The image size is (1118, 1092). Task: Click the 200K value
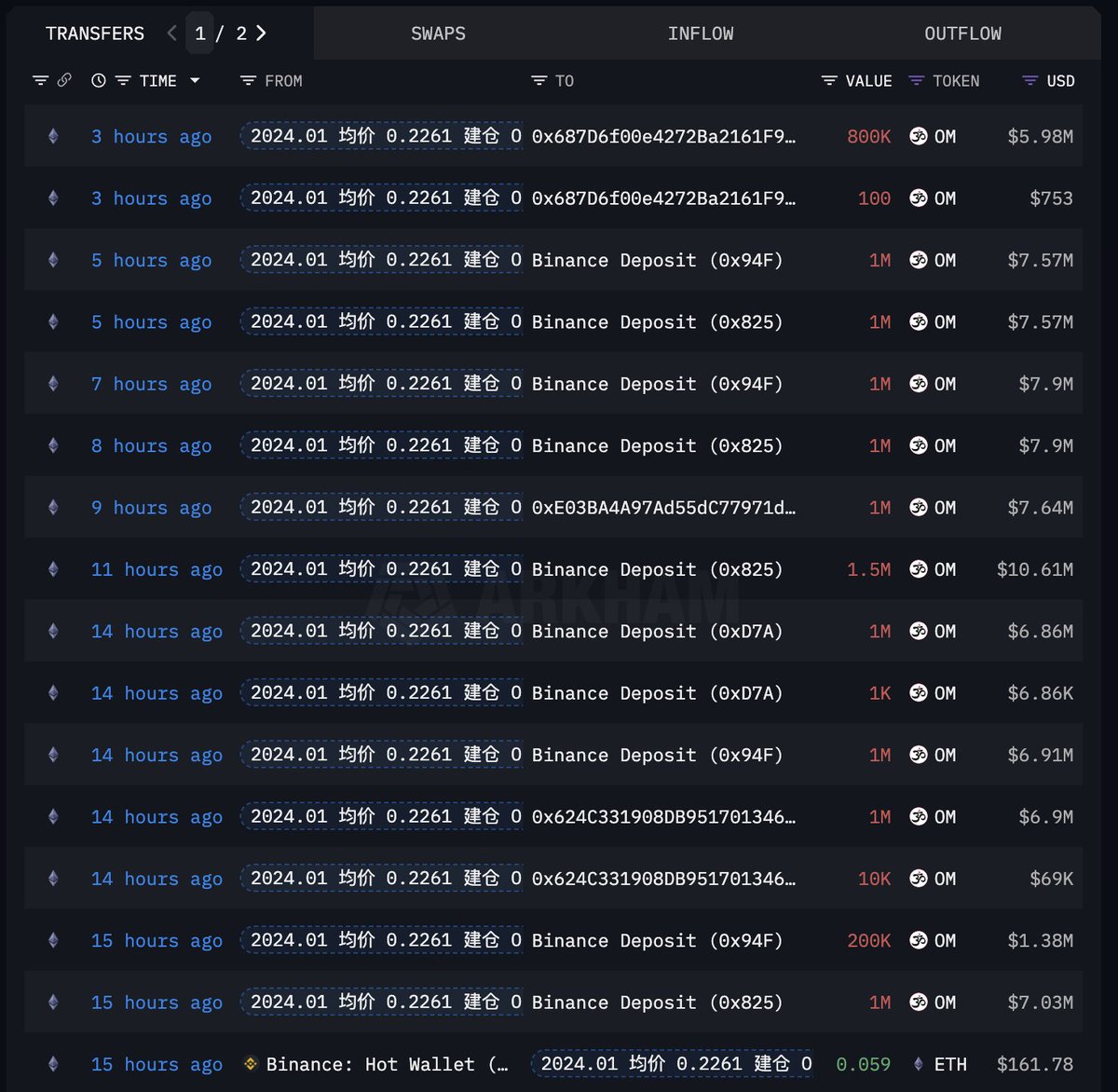click(868, 940)
